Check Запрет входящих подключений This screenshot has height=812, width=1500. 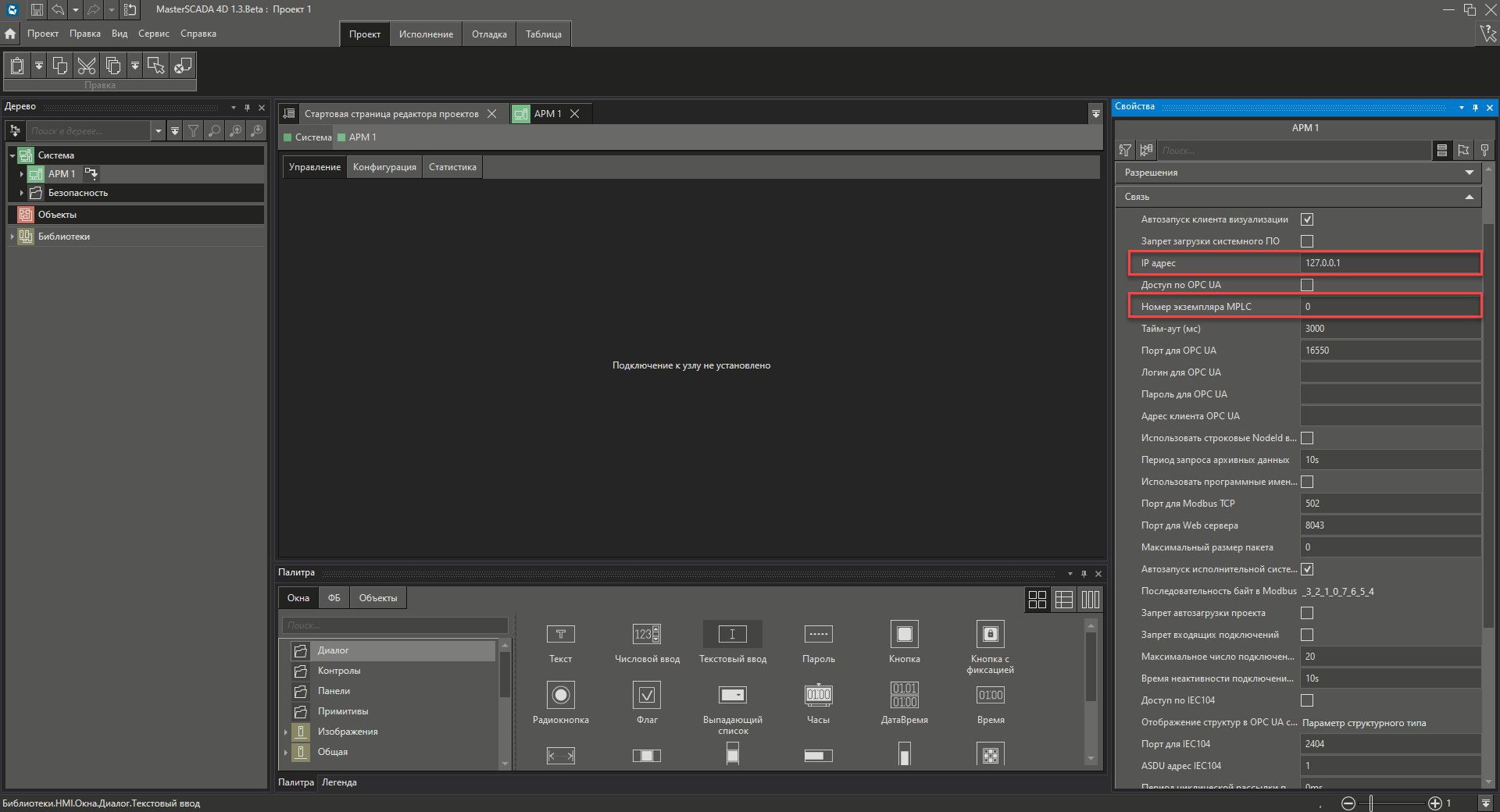pyautogui.click(x=1307, y=635)
